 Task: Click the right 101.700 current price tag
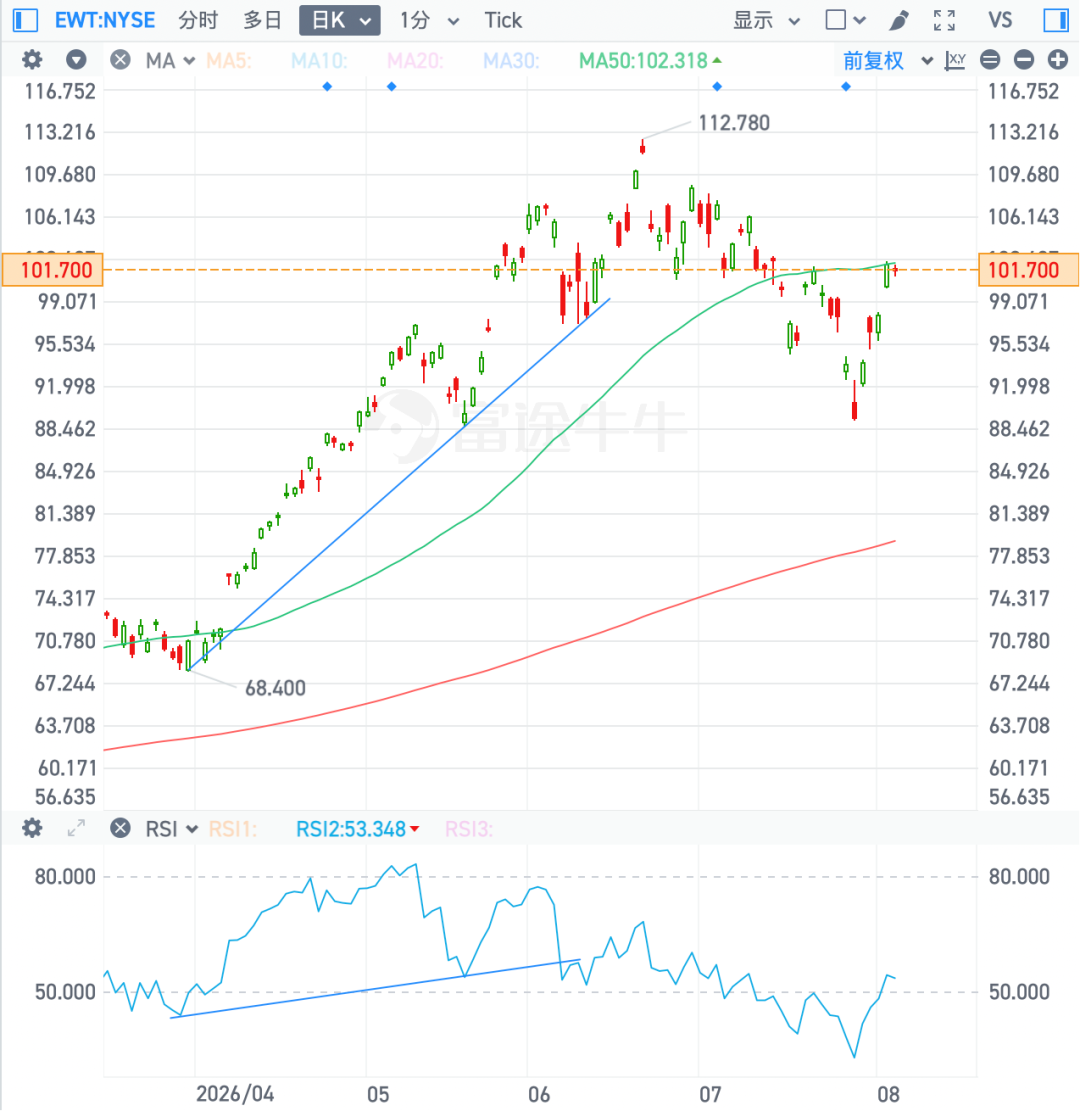click(1028, 269)
